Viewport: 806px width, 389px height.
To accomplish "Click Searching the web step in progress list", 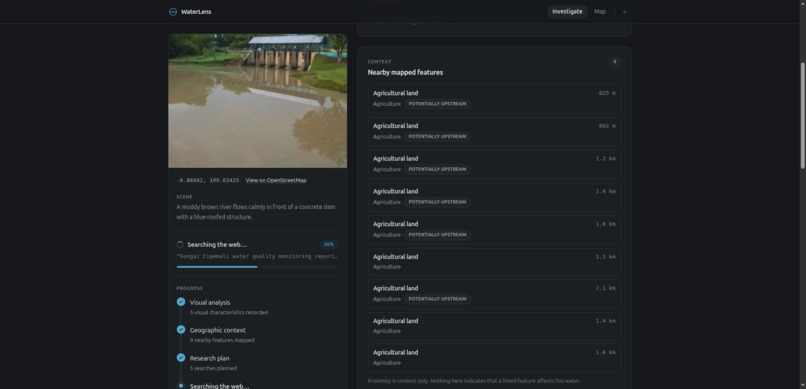I will [x=219, y=385].
